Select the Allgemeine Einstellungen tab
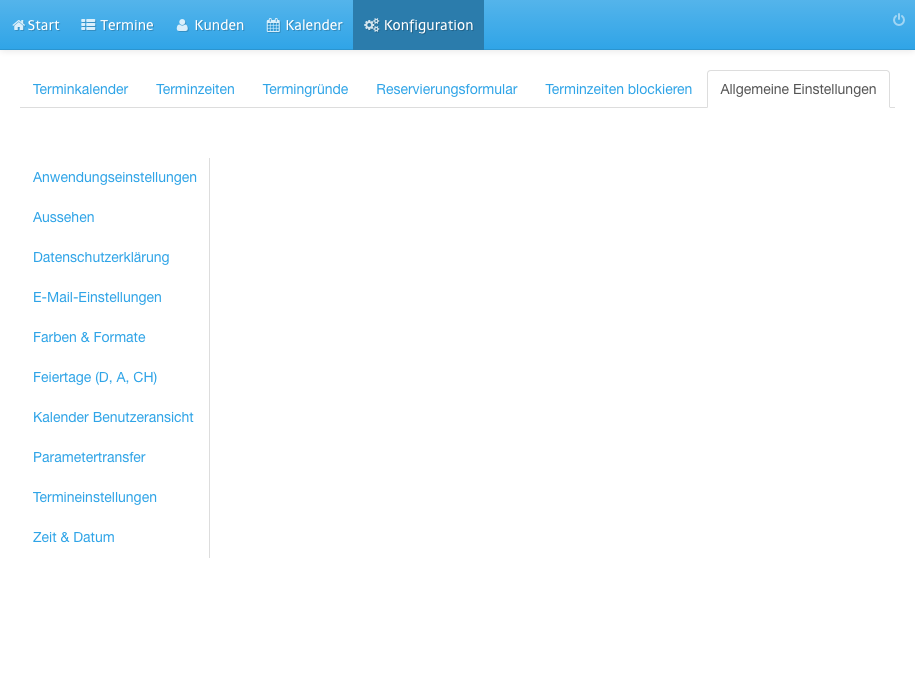915x700 pixels. (798, 89)
